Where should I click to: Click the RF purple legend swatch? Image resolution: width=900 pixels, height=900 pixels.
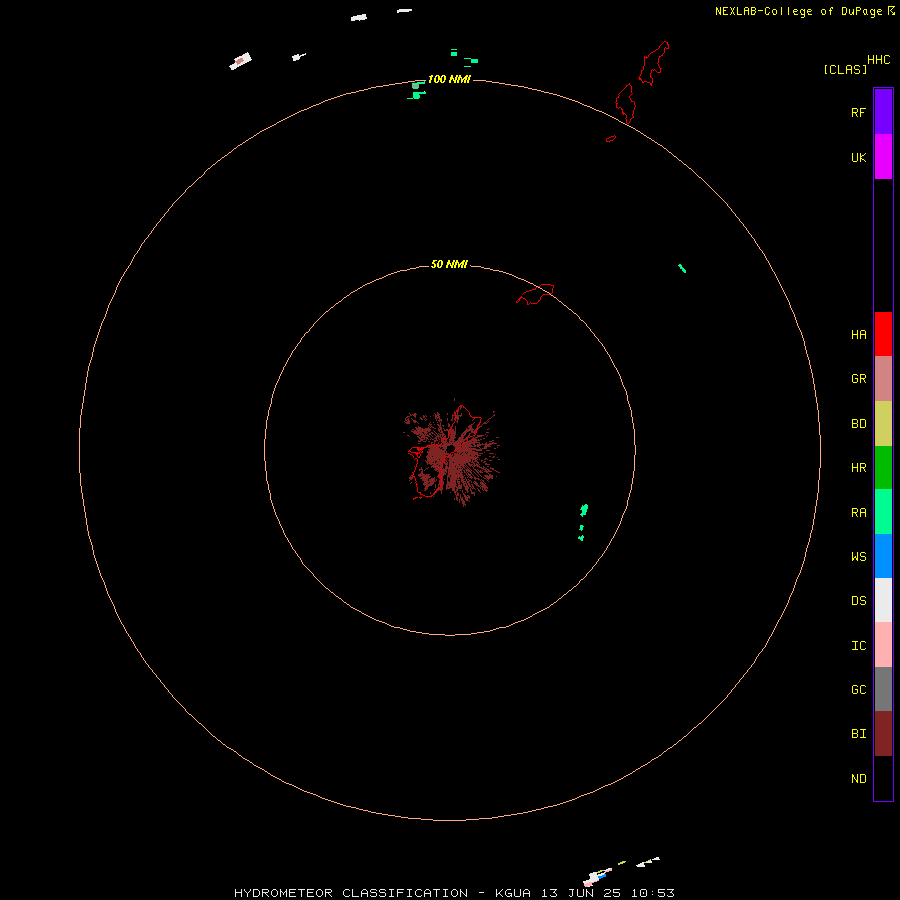pos(883,112)
